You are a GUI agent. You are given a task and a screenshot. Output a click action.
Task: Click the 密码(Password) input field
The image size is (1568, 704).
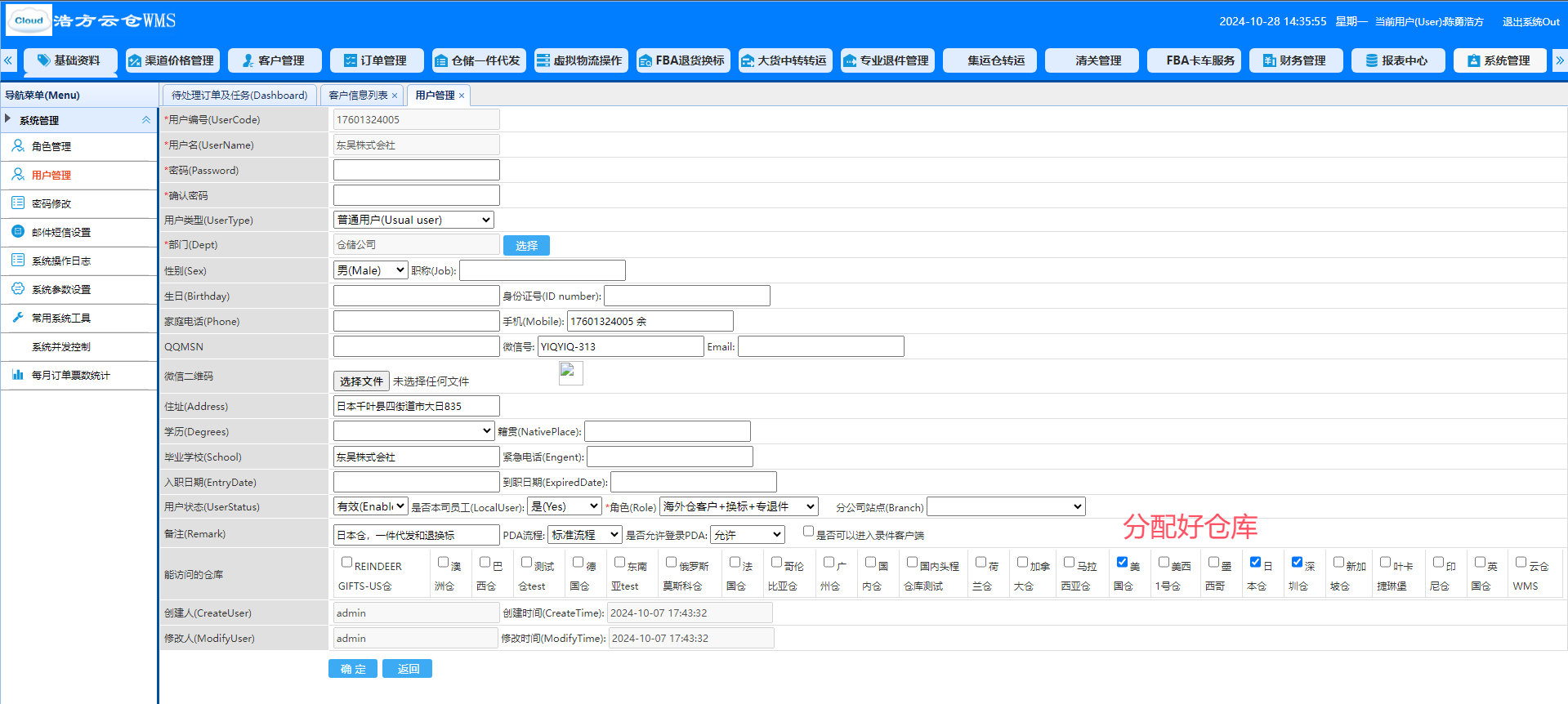pyautogui.click(x=416, y=170)
